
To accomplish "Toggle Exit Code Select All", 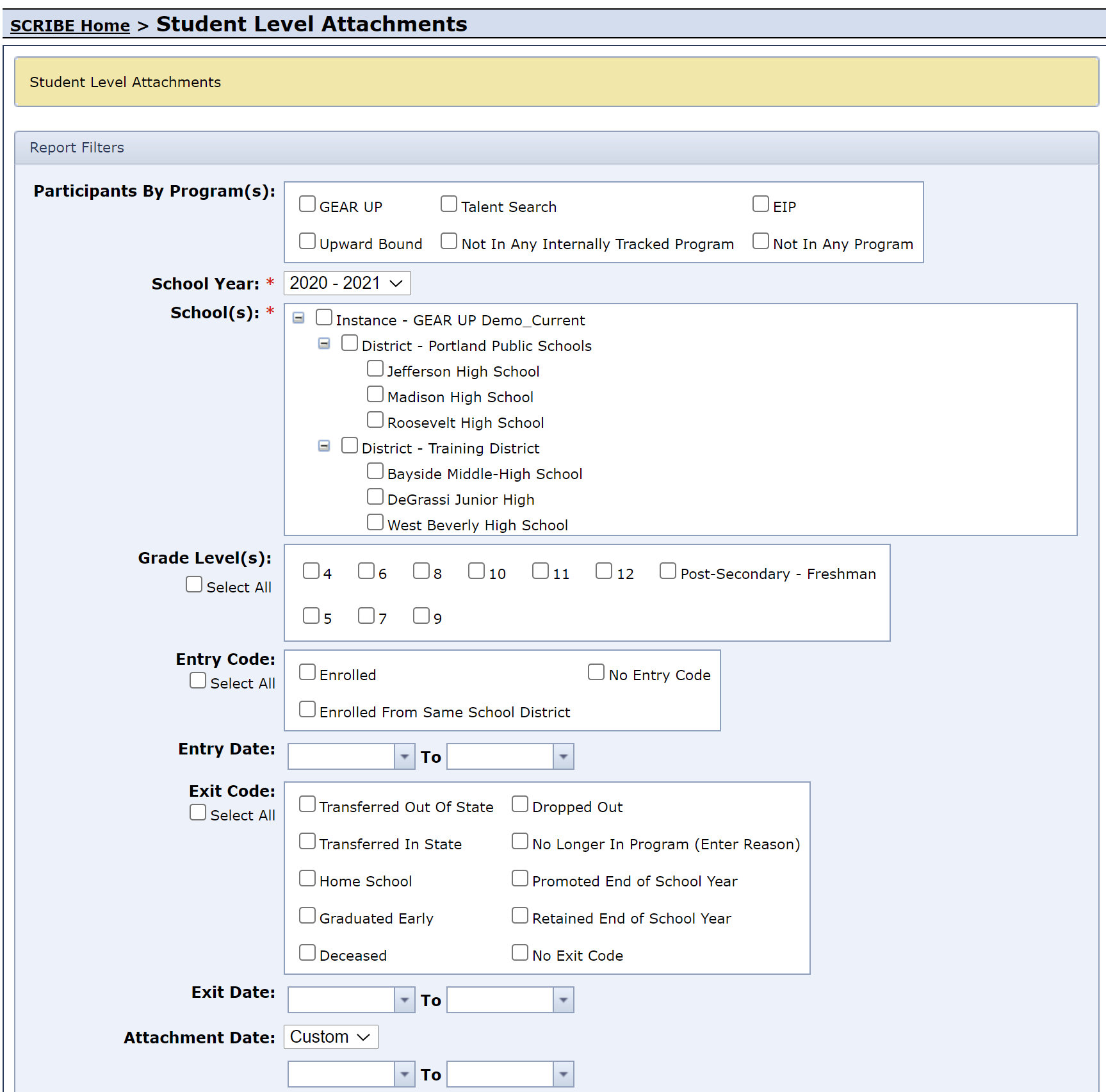I will tap(198, 812).
